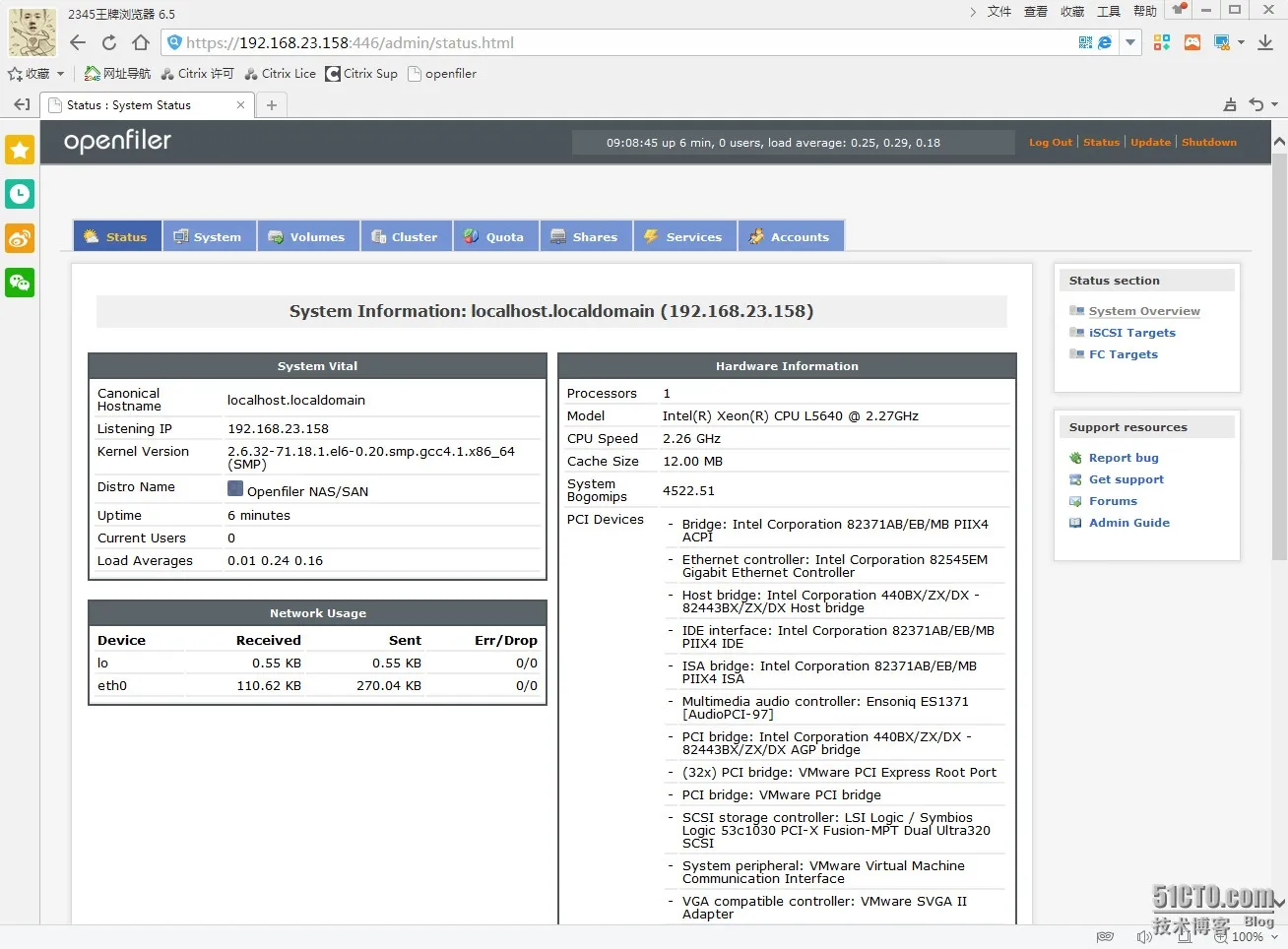Click the IE compatibility mode icon

click(x=1105, y=42)
